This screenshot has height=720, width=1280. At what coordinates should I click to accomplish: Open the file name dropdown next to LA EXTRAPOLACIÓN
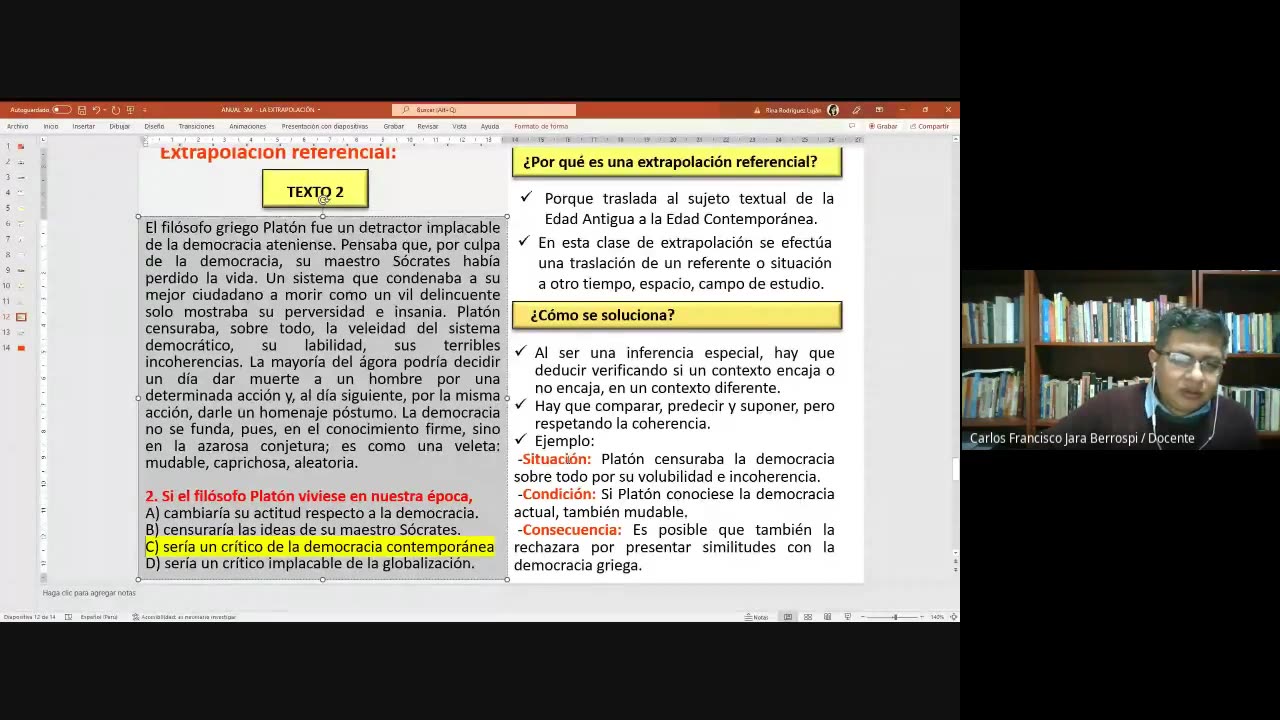[319, 110]
